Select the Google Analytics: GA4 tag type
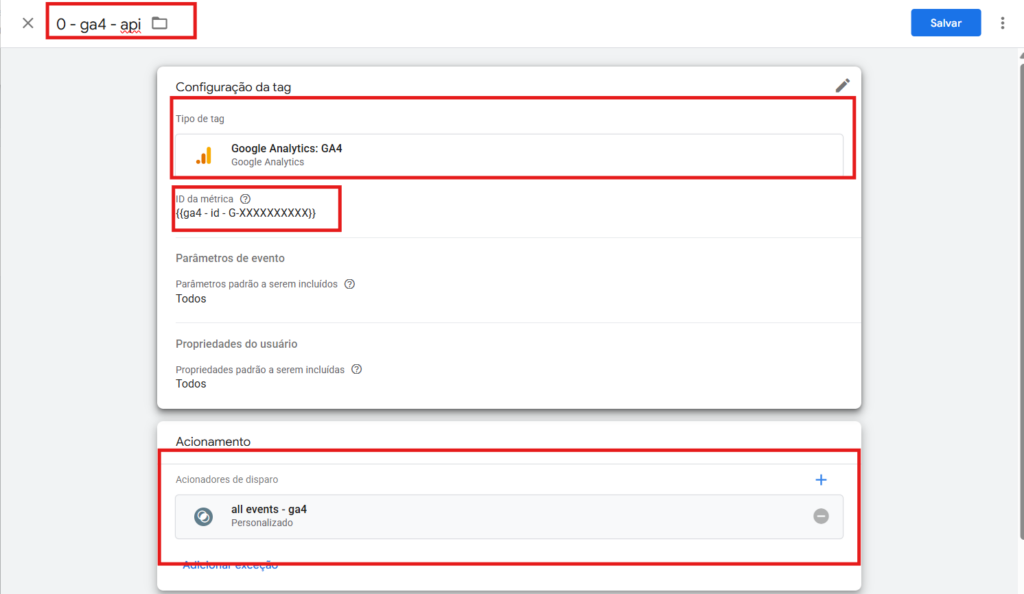Viewport: 1024px width, 594px height. click(509, 155)
